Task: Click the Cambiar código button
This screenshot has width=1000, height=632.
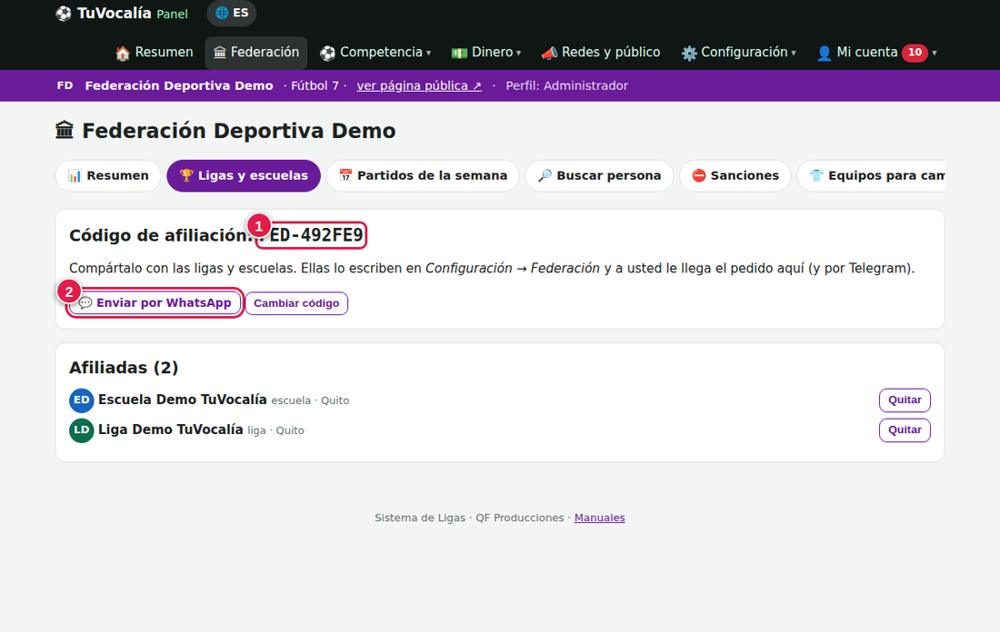Action: (297, 303)
